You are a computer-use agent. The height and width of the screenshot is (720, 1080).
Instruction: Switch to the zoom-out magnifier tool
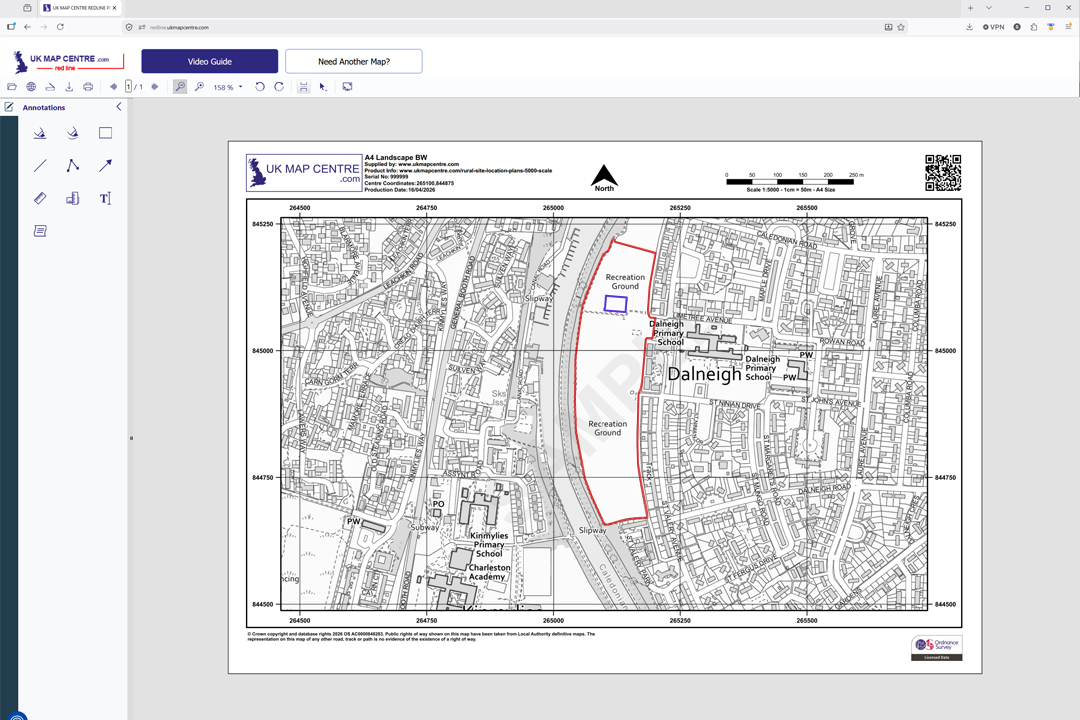[200, 87]
